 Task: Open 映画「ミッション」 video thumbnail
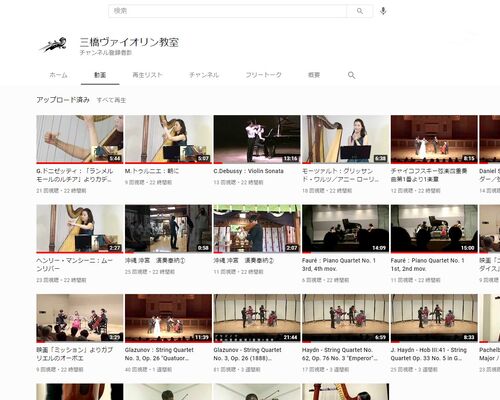pyautogui.click(x=80, y=318)
